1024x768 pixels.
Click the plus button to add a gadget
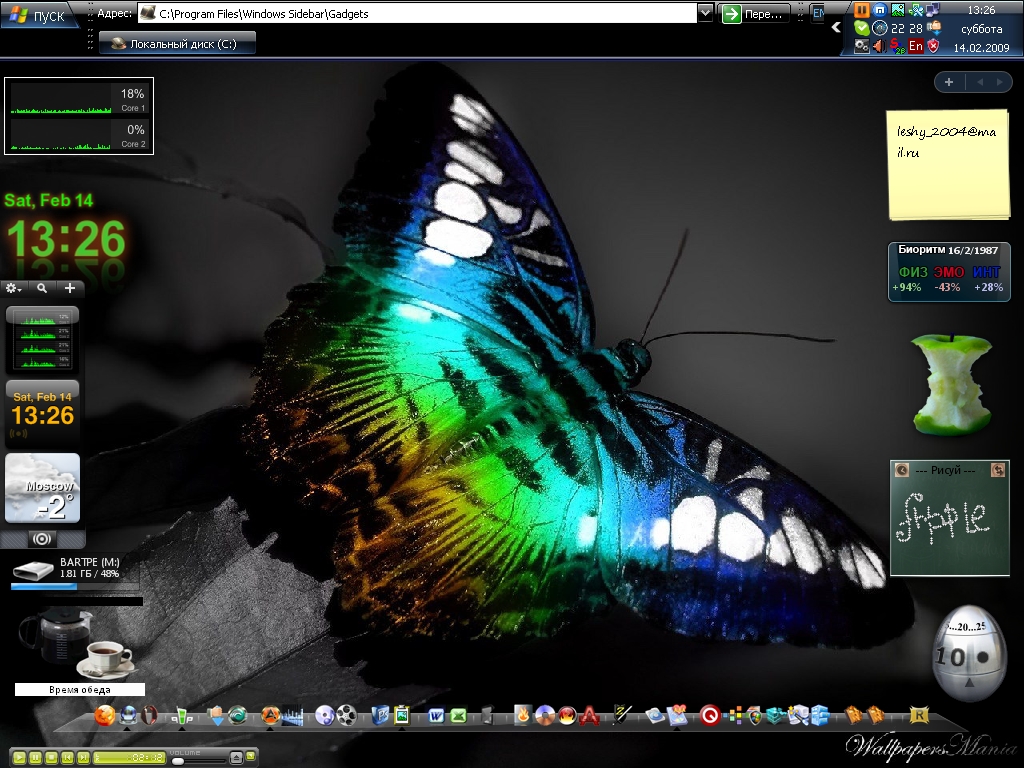(x=70, y=288)
